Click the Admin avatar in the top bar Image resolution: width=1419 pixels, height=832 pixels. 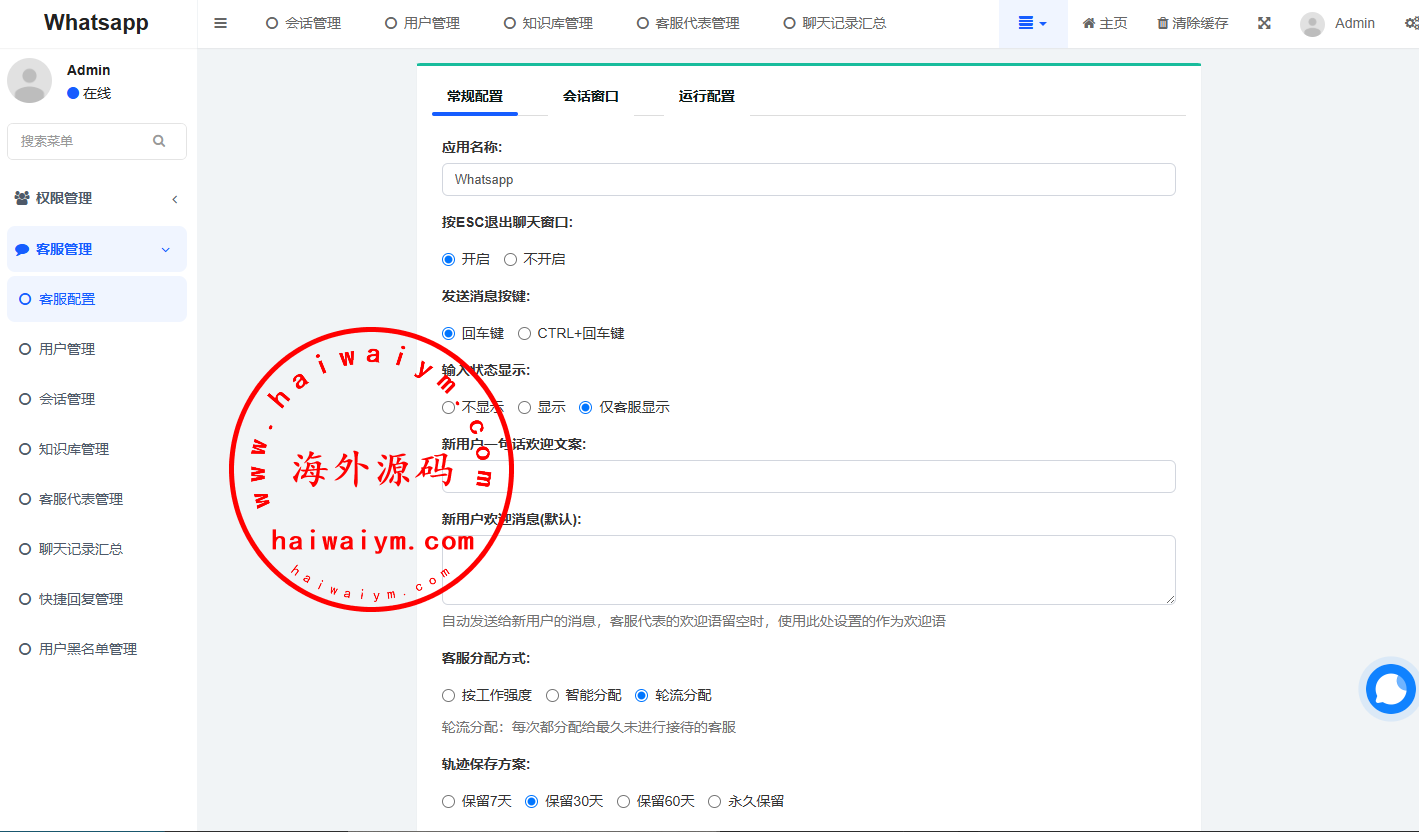tap(1312, 24)
